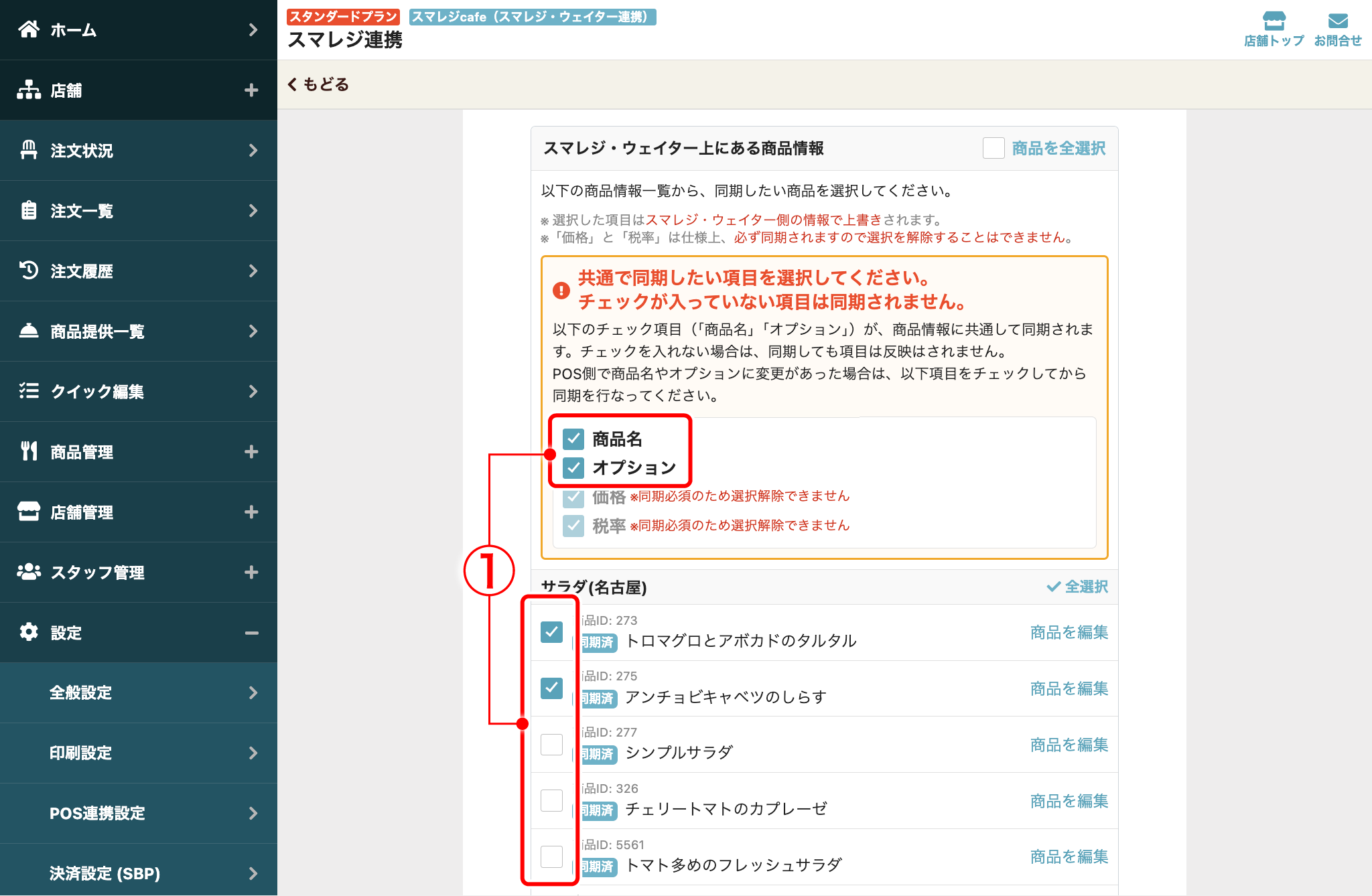This screenshot has height=896, width=1372.
Task: Uncheck product トロマグロとアボカドのタルタル
Action: (x=551, y=631)
